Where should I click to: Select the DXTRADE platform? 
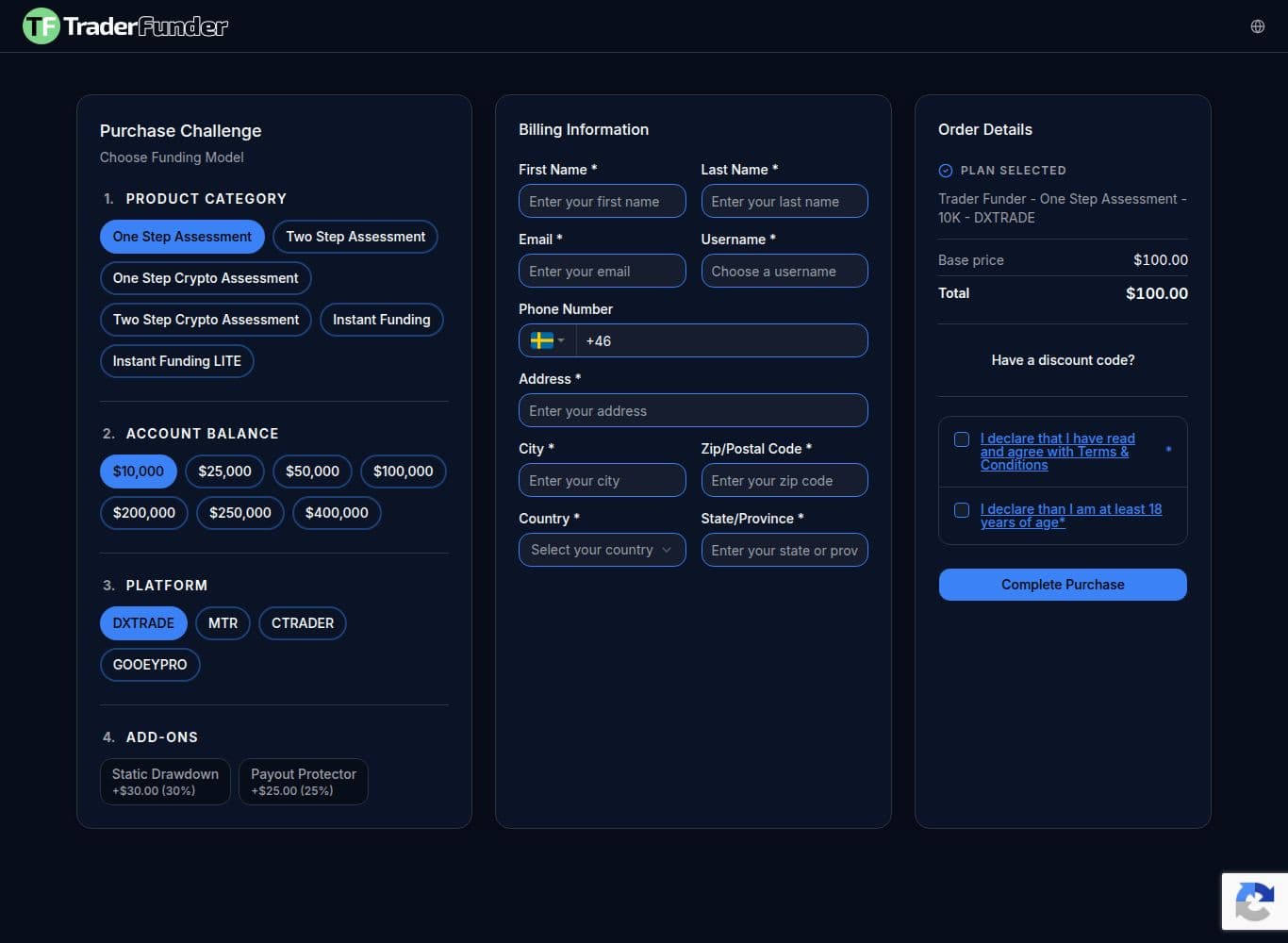[x=143, y=623]
